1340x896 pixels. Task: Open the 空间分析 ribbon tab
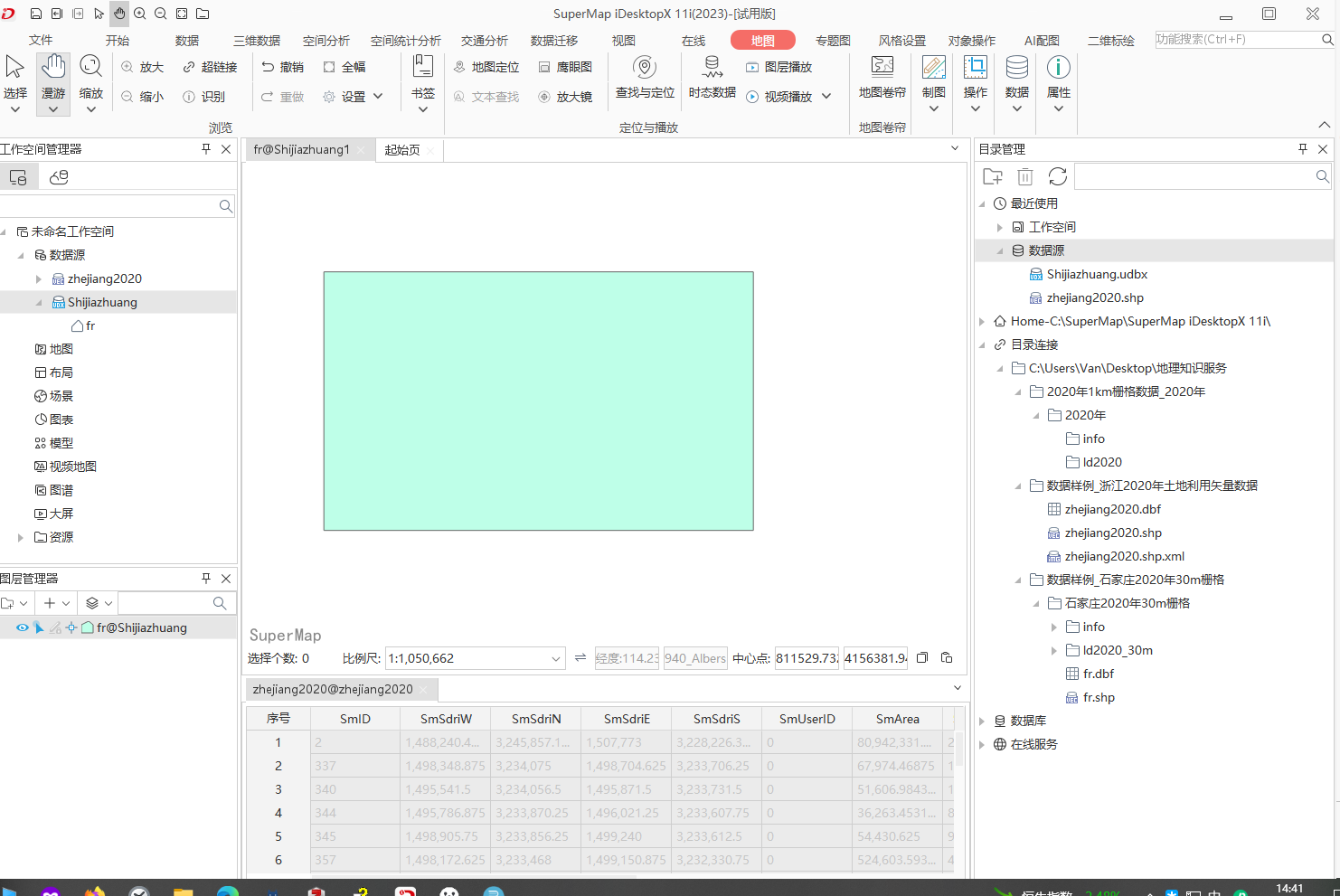[326, 41]
